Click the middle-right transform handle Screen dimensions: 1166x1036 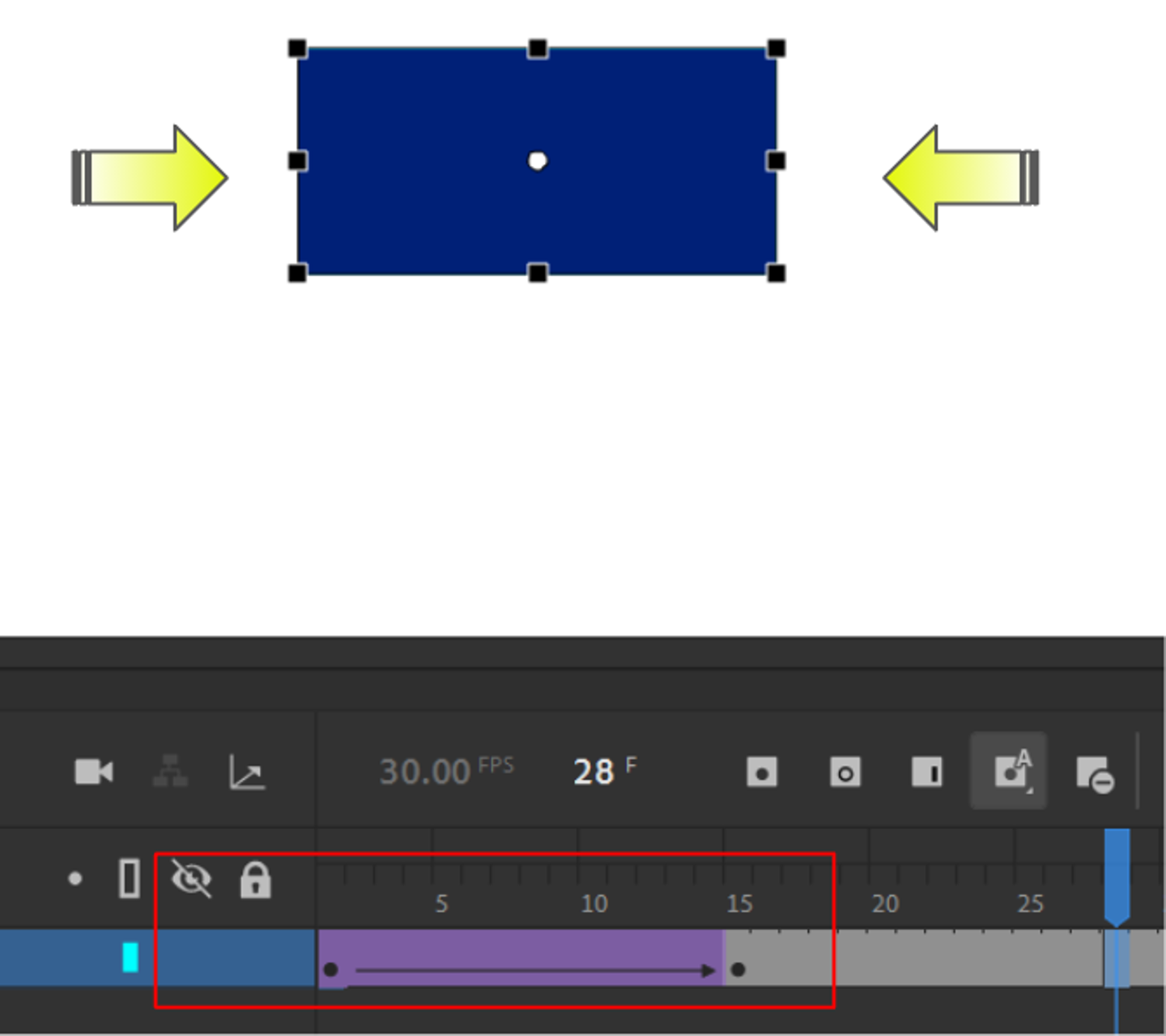coord(776,161)
